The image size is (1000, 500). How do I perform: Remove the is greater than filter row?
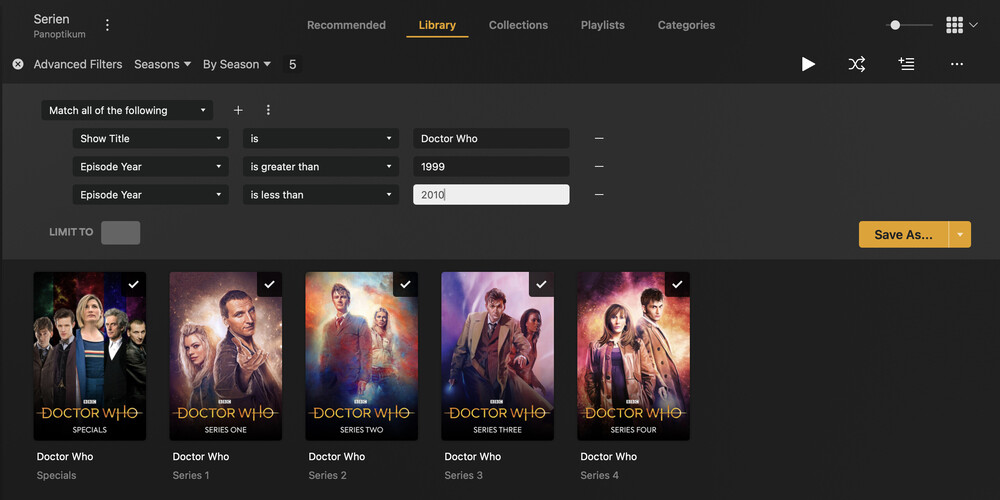coord(599,166)
